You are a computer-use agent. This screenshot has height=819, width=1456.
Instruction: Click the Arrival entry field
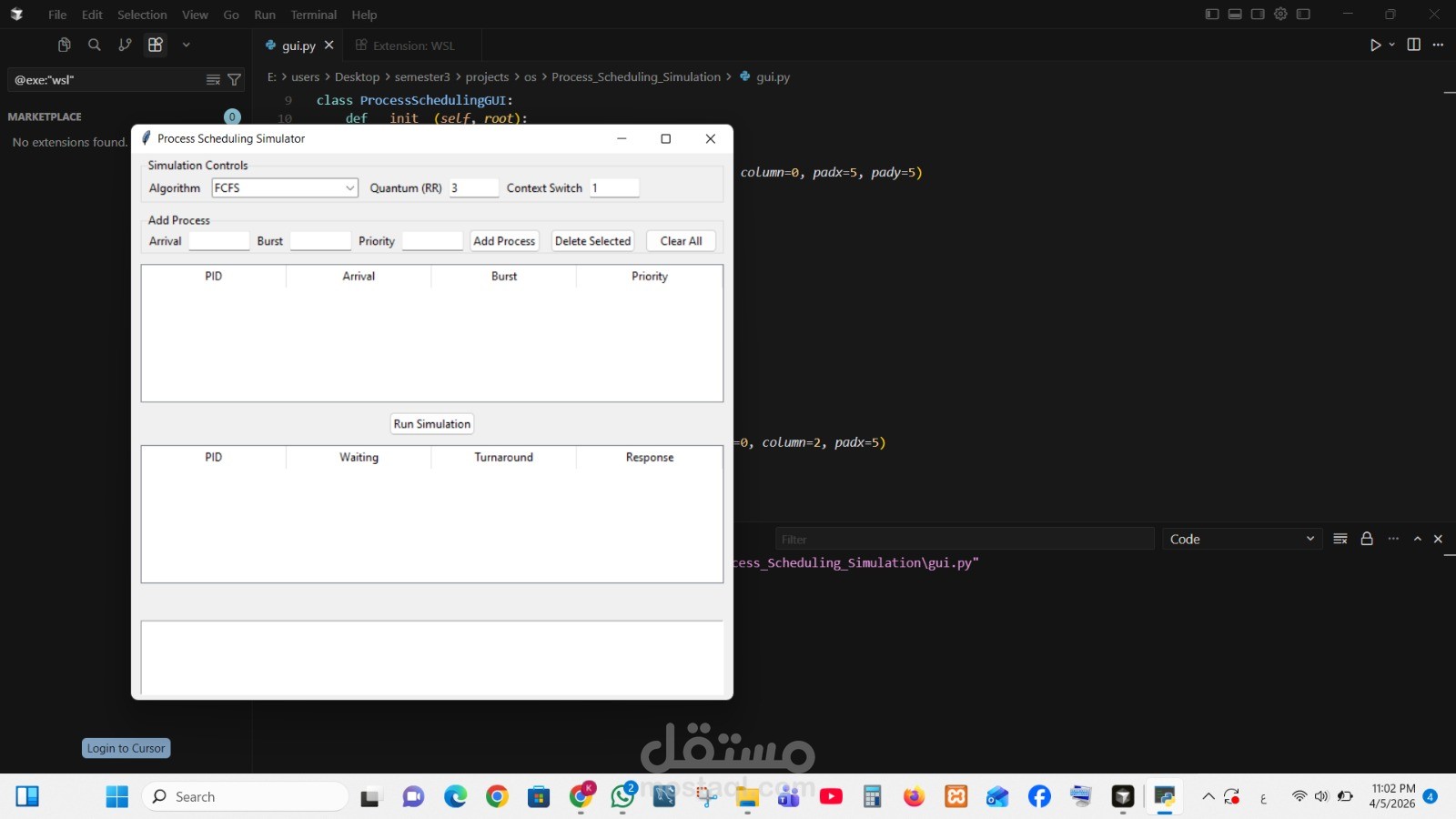pos(219,241)
